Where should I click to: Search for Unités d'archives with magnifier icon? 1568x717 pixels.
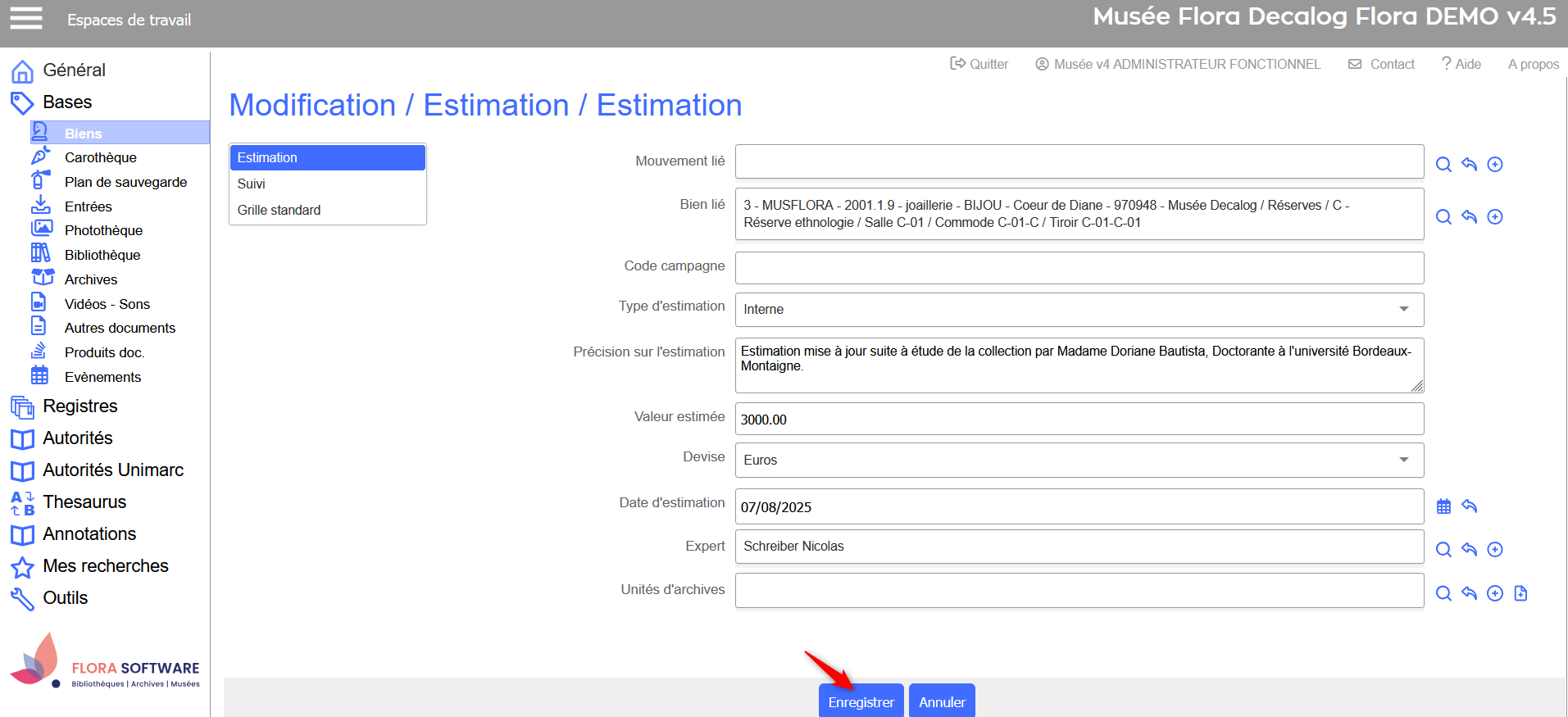[x=1443, y=593]
